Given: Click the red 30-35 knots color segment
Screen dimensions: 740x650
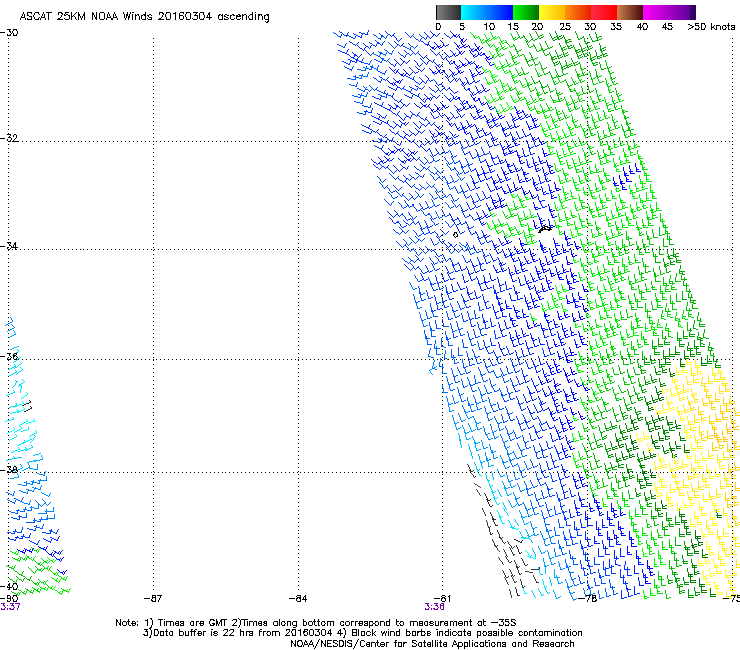Looking at the screenshot, I should 604,12.
